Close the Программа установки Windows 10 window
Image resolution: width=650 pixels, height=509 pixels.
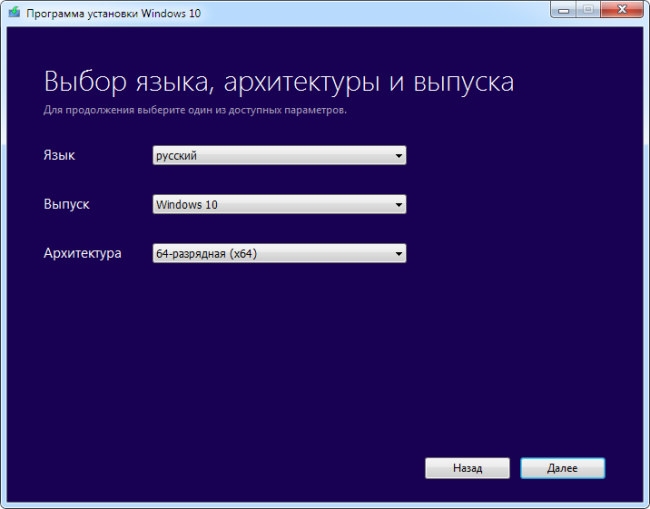pos(621,10)
